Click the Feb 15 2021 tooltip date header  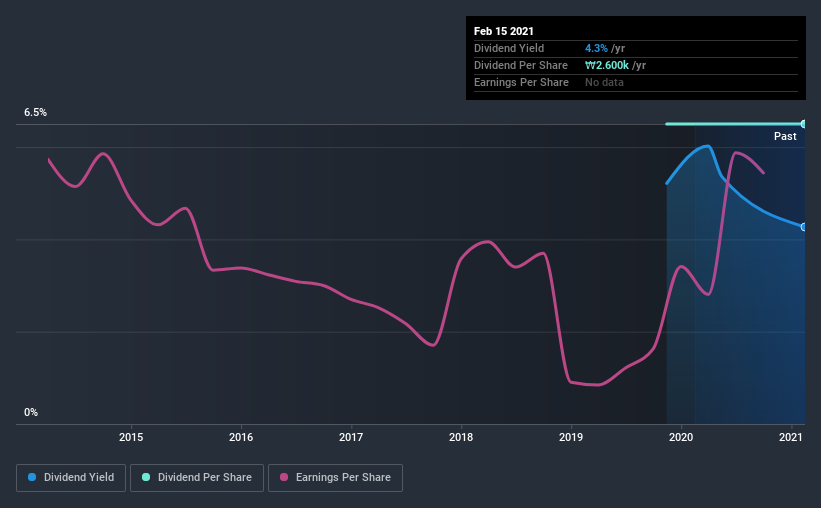504,31
